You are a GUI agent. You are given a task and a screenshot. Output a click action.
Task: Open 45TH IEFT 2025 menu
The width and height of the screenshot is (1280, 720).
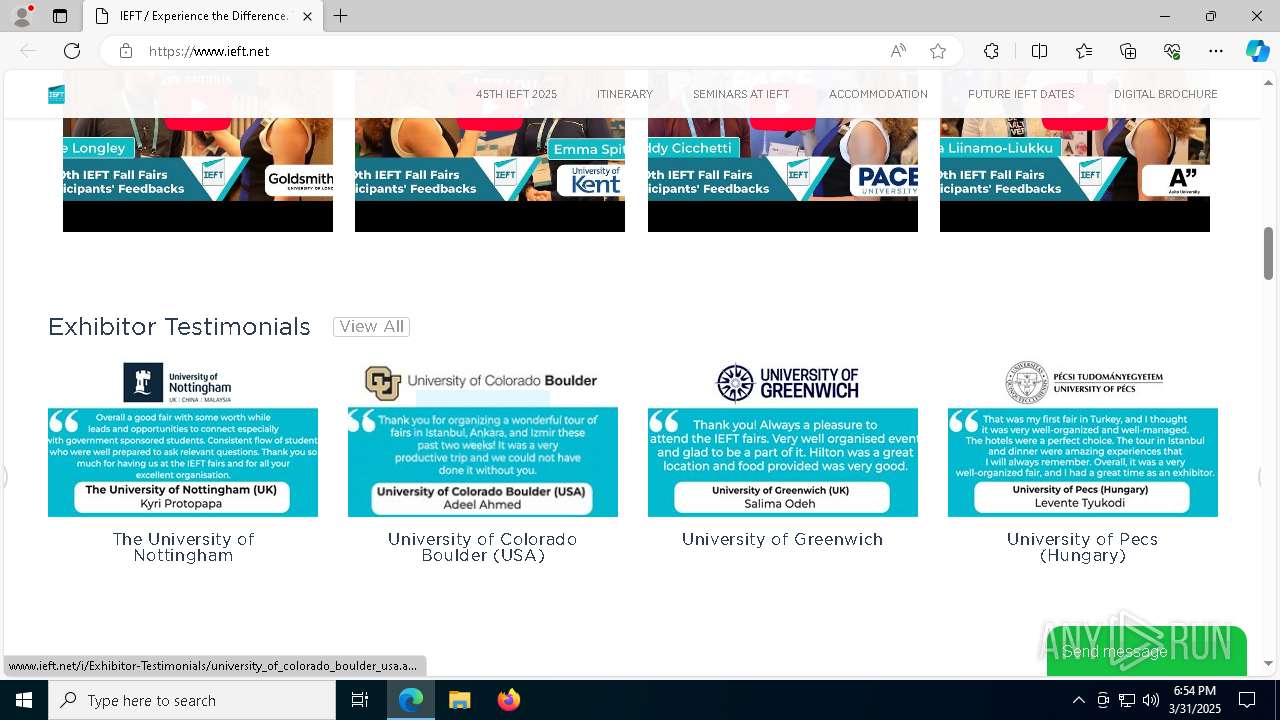(516, 94)
